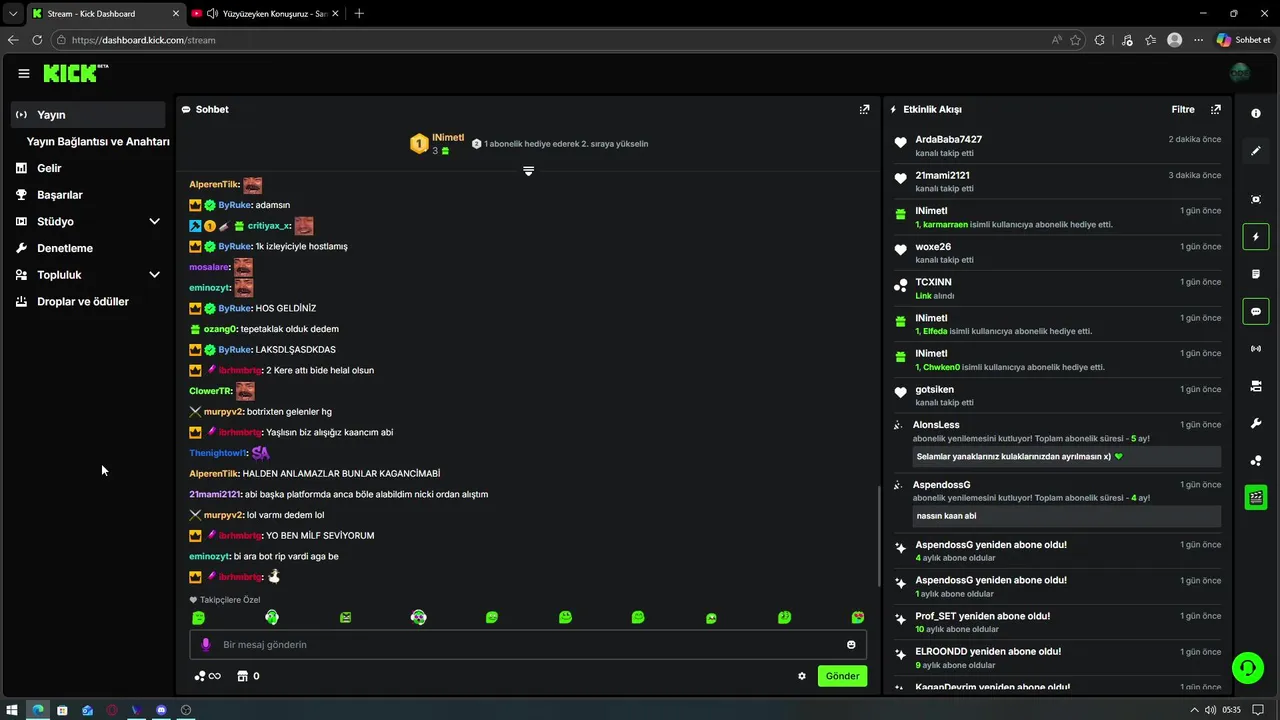
Task: Click the green clapperboard icon in right sidebar
Action: [1256, 497]
